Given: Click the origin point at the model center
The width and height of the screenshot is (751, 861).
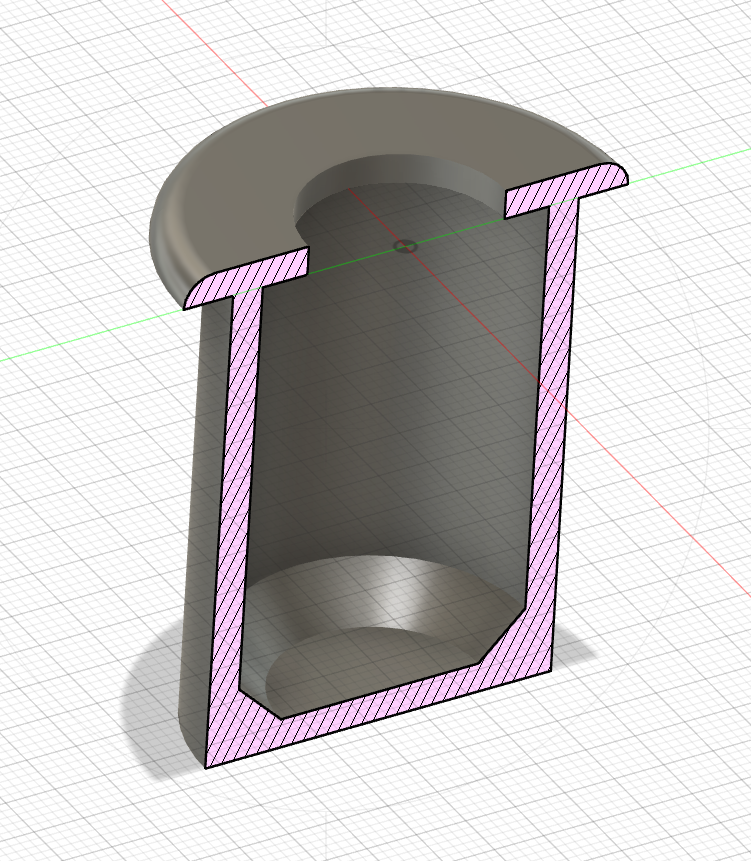Looking at the screenshot, I should 404,246.
